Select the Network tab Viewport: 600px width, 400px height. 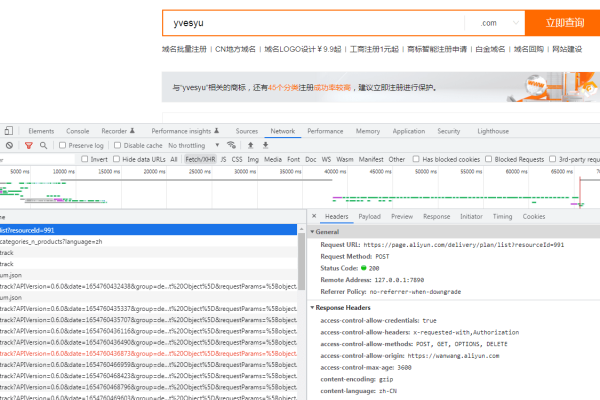tap(283, 131)
